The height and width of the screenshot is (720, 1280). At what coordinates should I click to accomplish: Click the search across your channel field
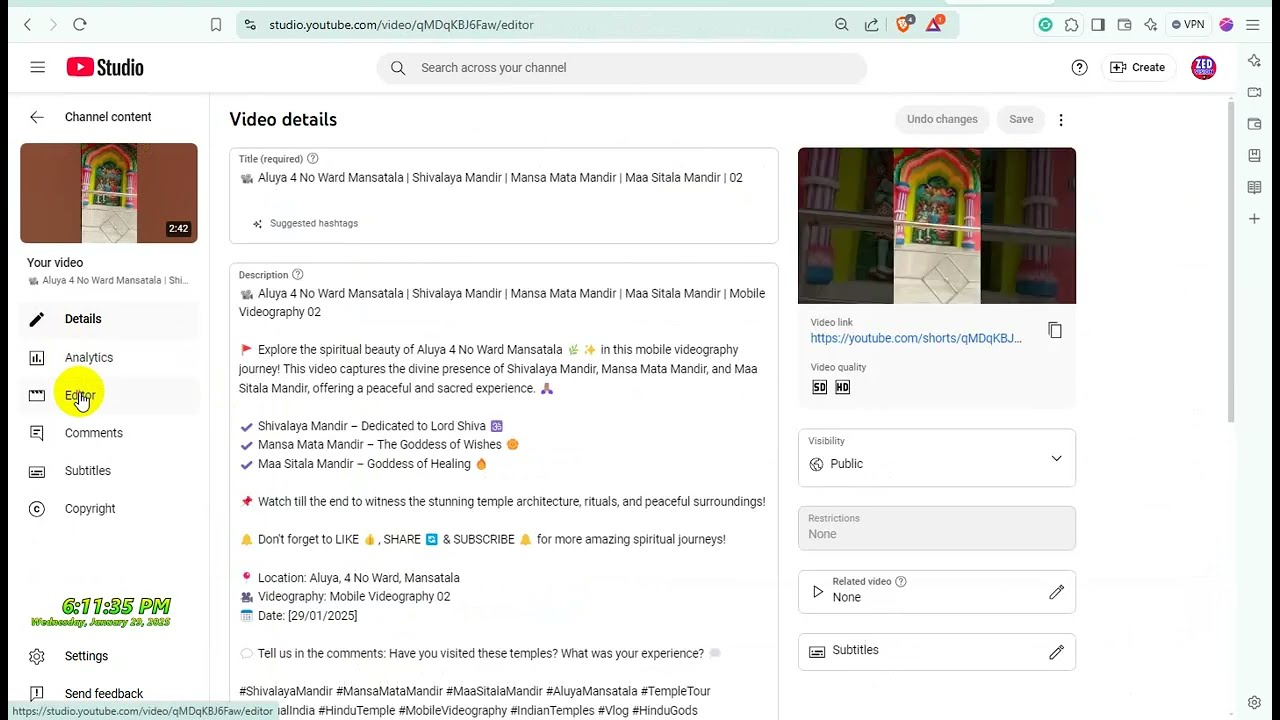(x=622, y=68)
